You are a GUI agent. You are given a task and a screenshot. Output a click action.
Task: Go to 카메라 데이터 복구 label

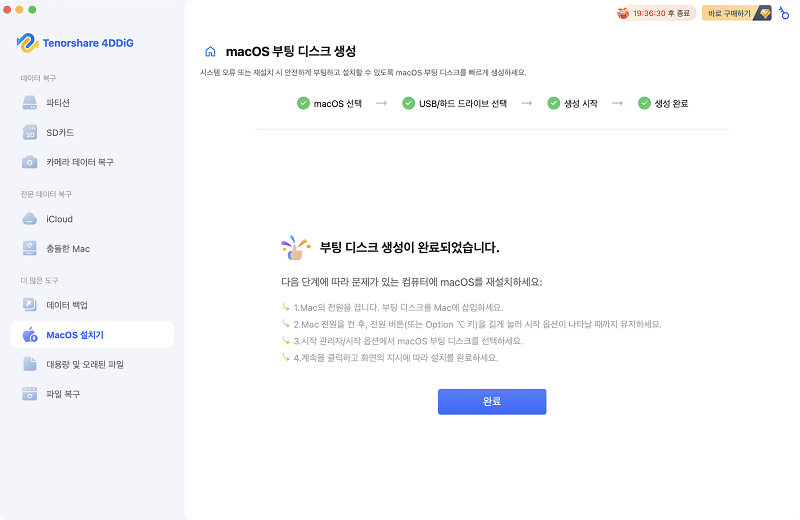tap(80, 162)
